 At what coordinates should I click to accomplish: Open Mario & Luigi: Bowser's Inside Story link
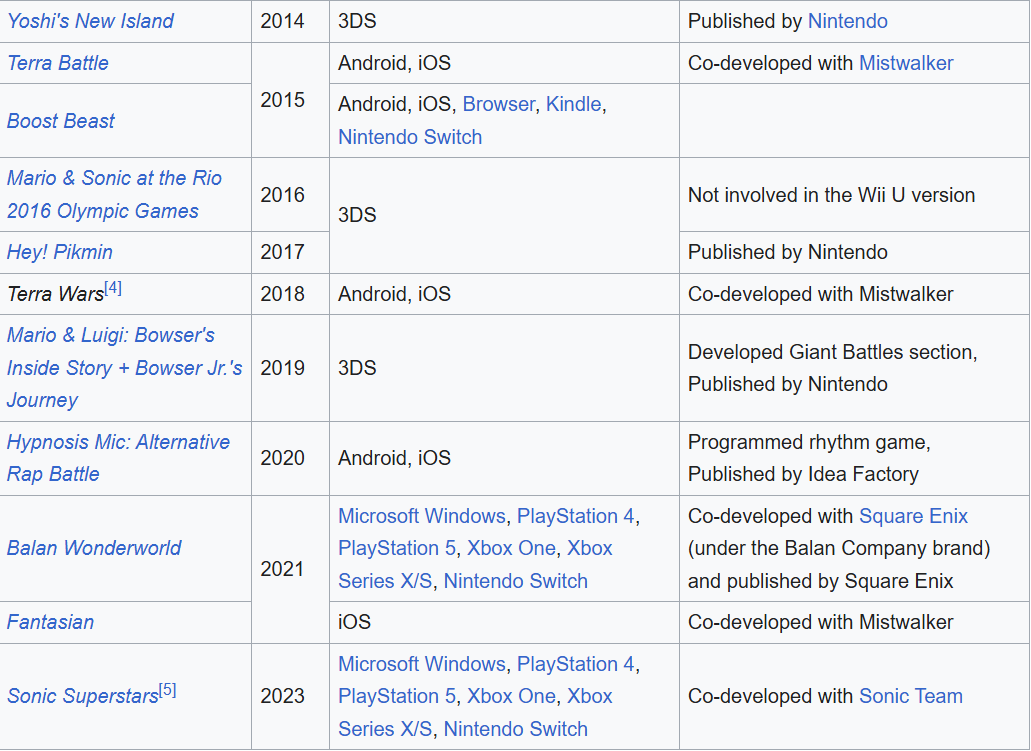[x=124, y=368]
